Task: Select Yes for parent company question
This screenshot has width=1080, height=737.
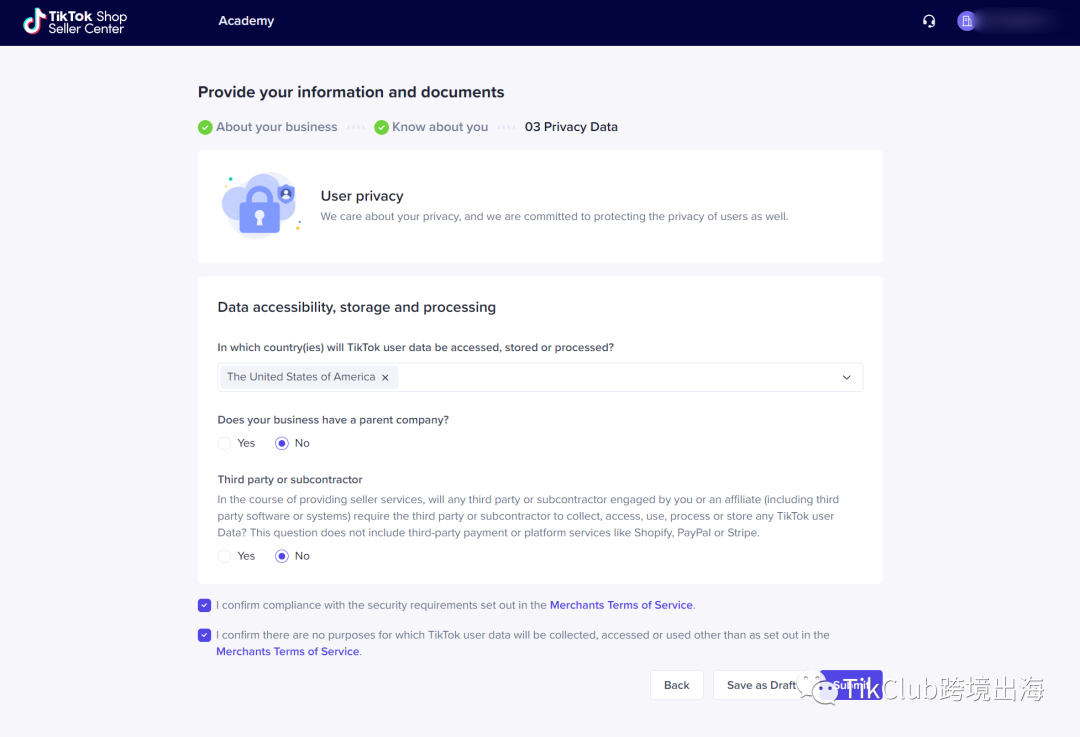Action: click(x=225, y=443)
